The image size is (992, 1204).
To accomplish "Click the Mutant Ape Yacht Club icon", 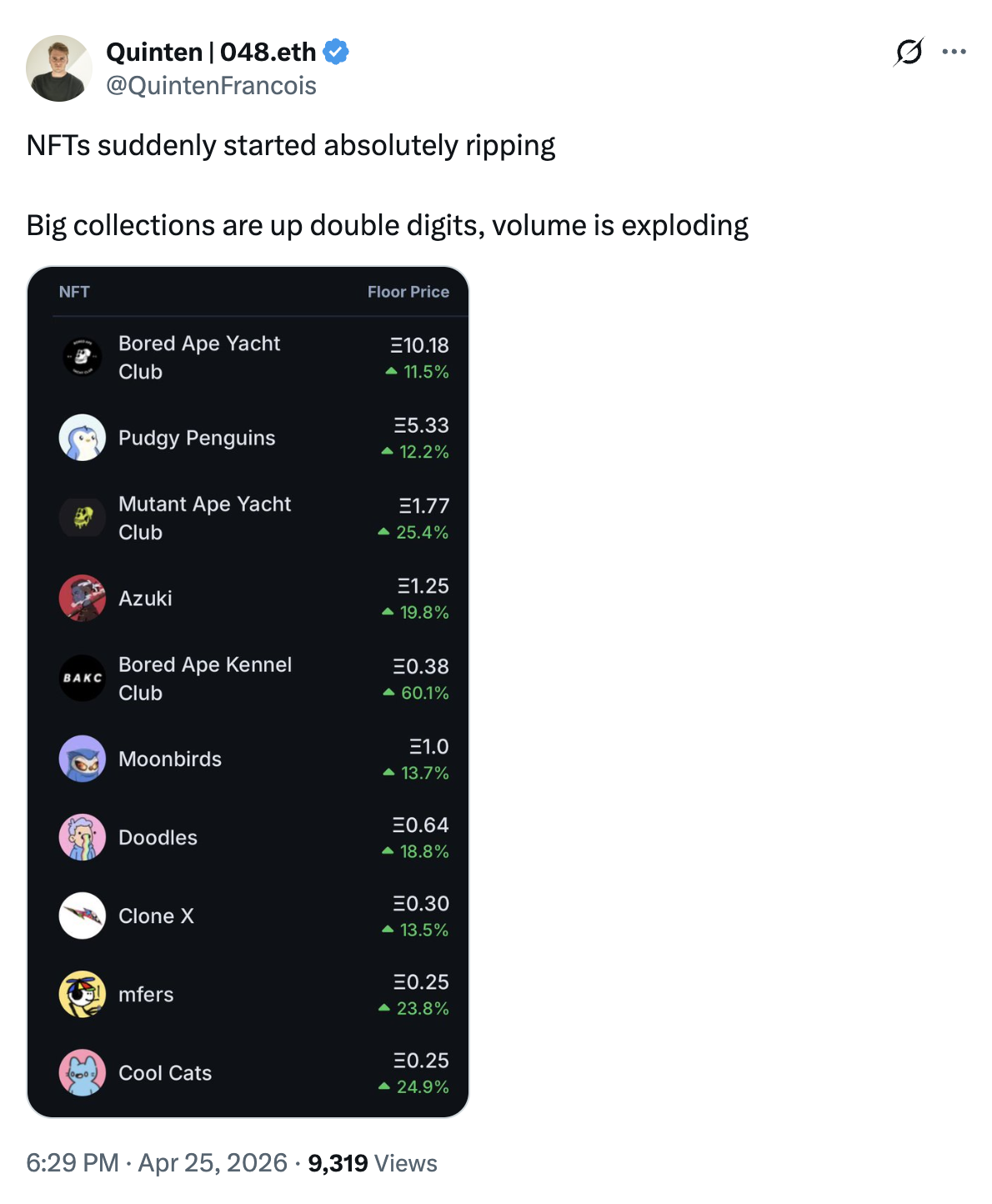I will coord(83,518).
